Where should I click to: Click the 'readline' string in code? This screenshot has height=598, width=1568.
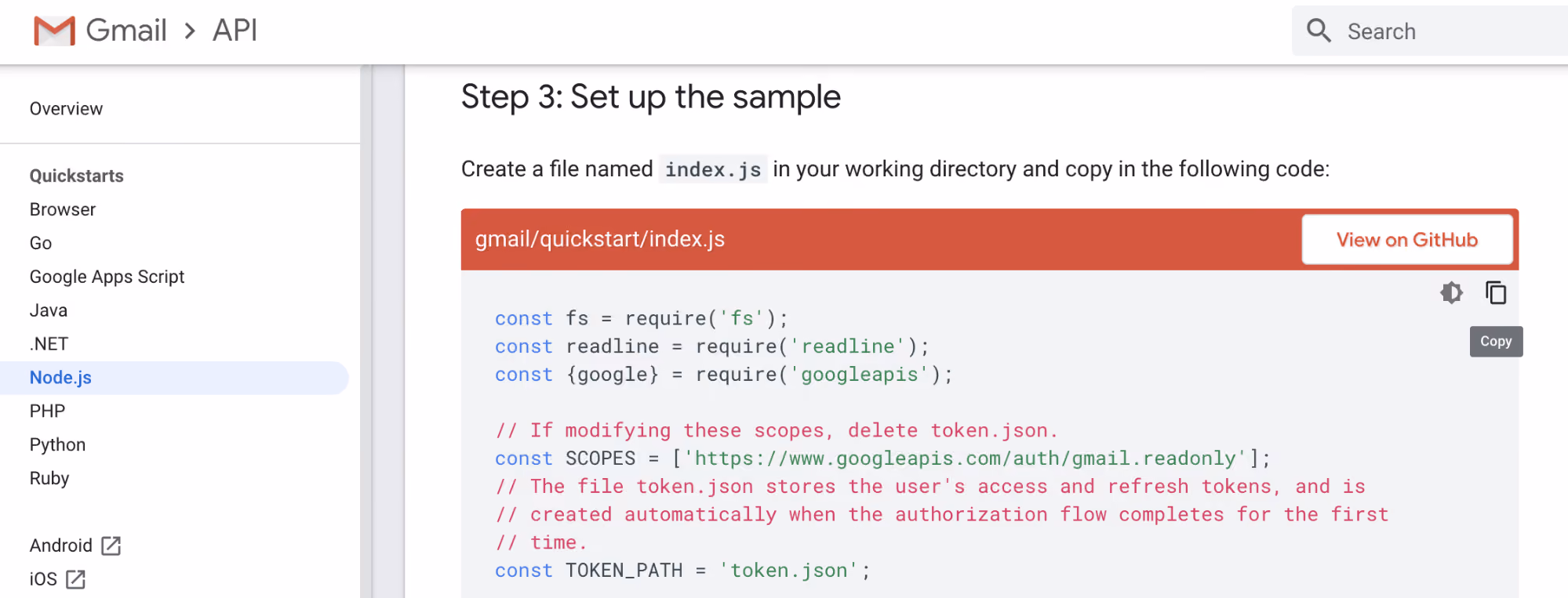(x=848, y=346)
